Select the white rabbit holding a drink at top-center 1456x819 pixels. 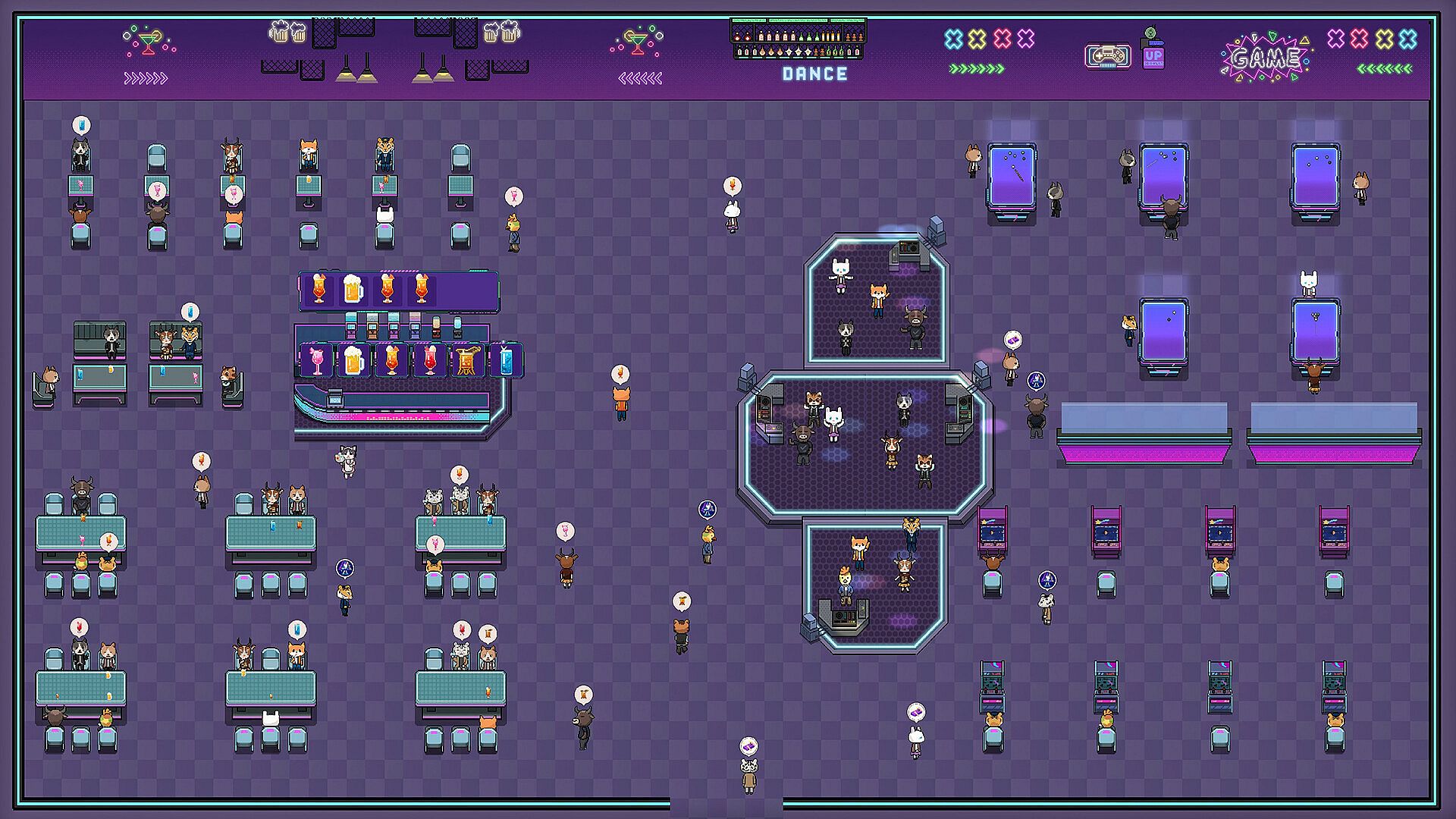[x=732, y=216]
